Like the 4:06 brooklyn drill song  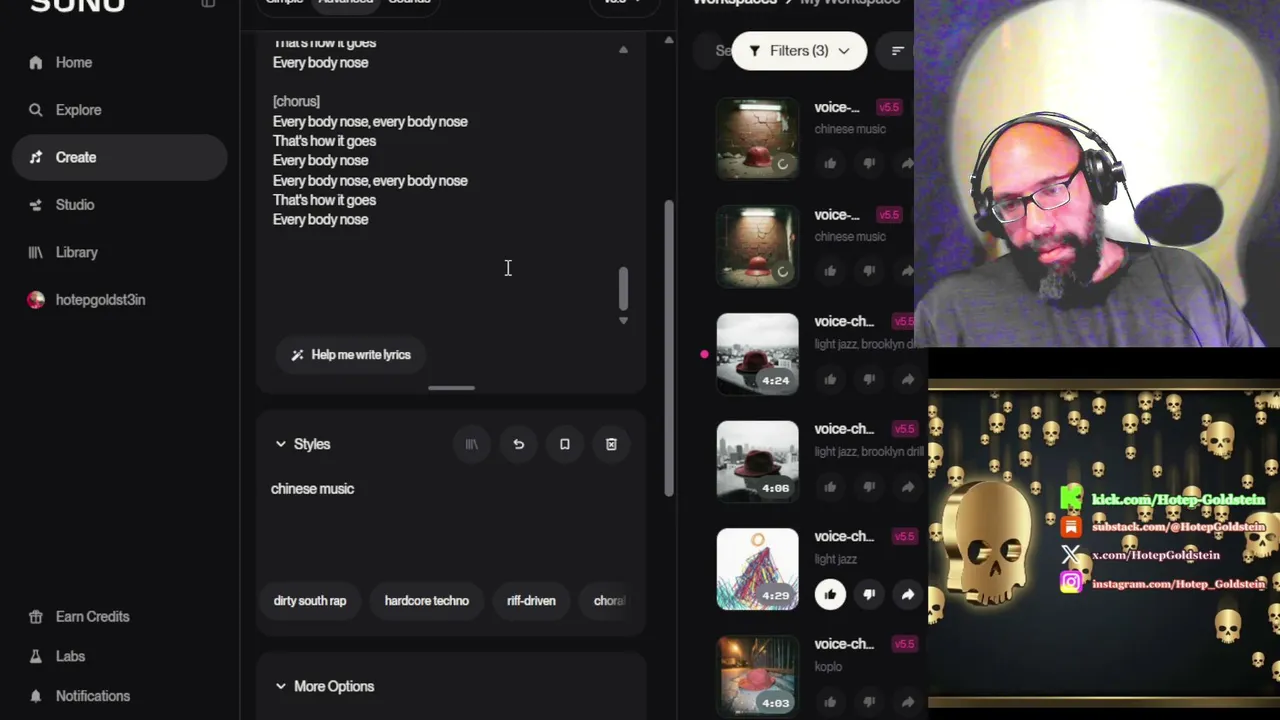[x=830, y=487]
